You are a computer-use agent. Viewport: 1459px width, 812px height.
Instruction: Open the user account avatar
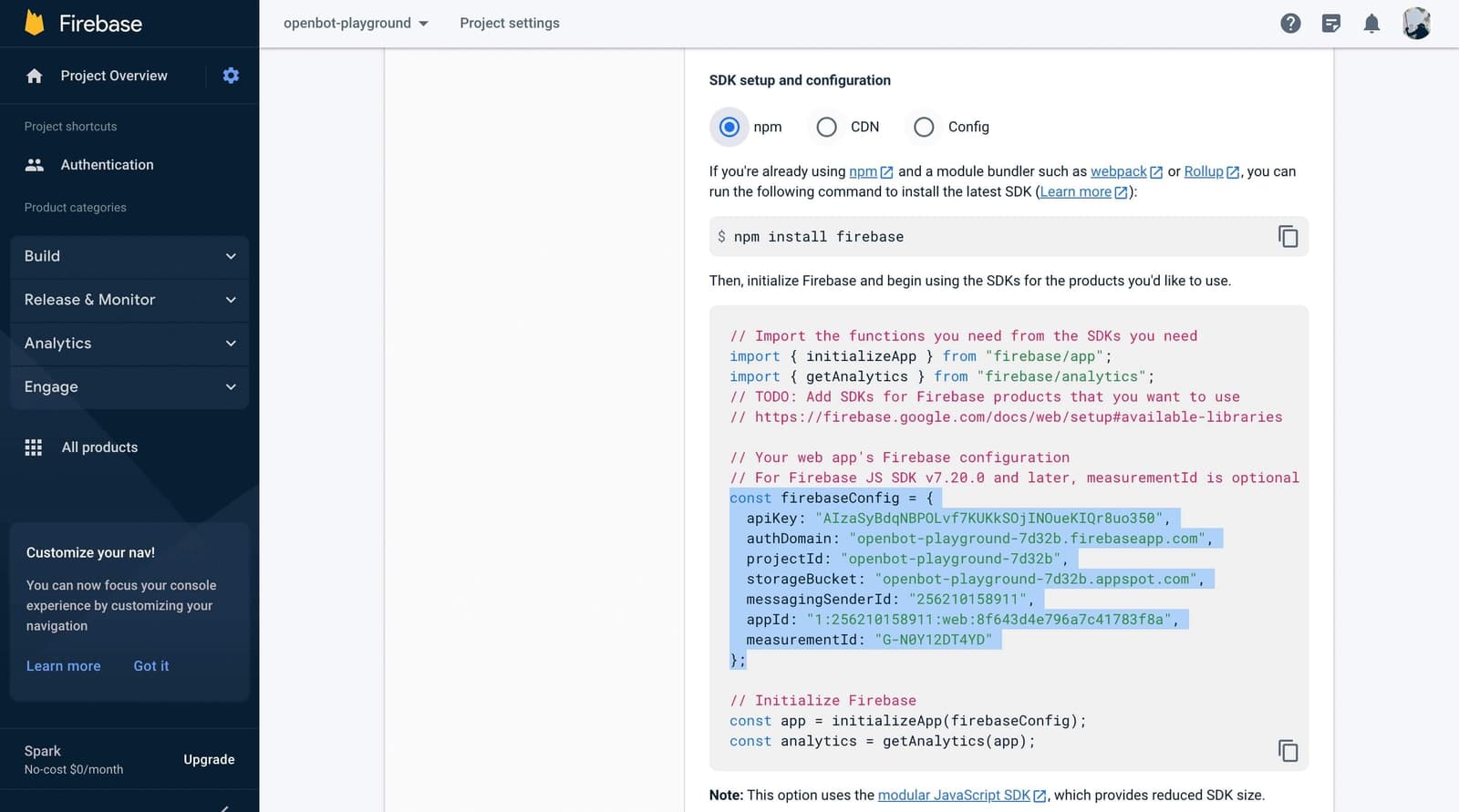coord(1416,24)
